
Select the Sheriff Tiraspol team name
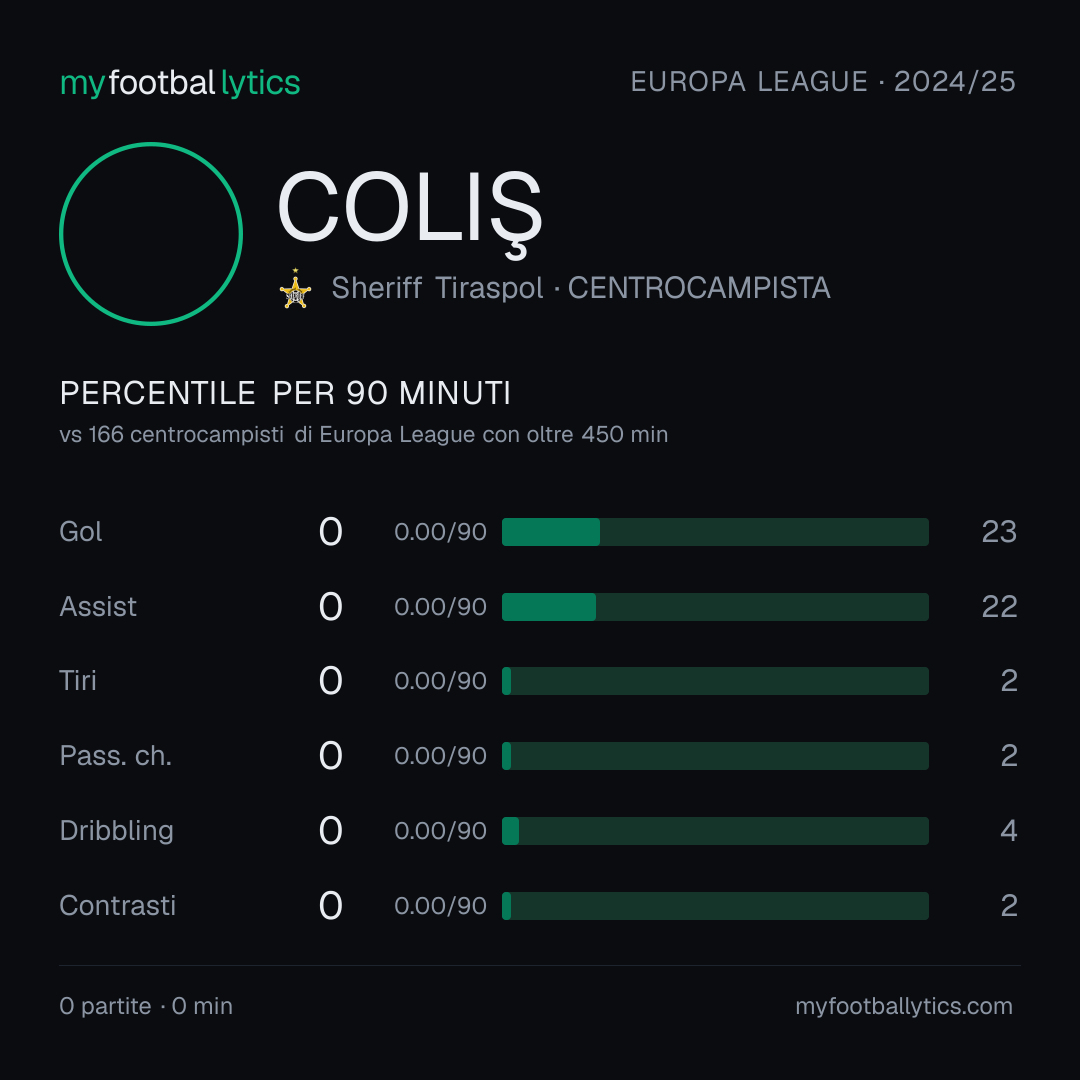click(437, 288)
